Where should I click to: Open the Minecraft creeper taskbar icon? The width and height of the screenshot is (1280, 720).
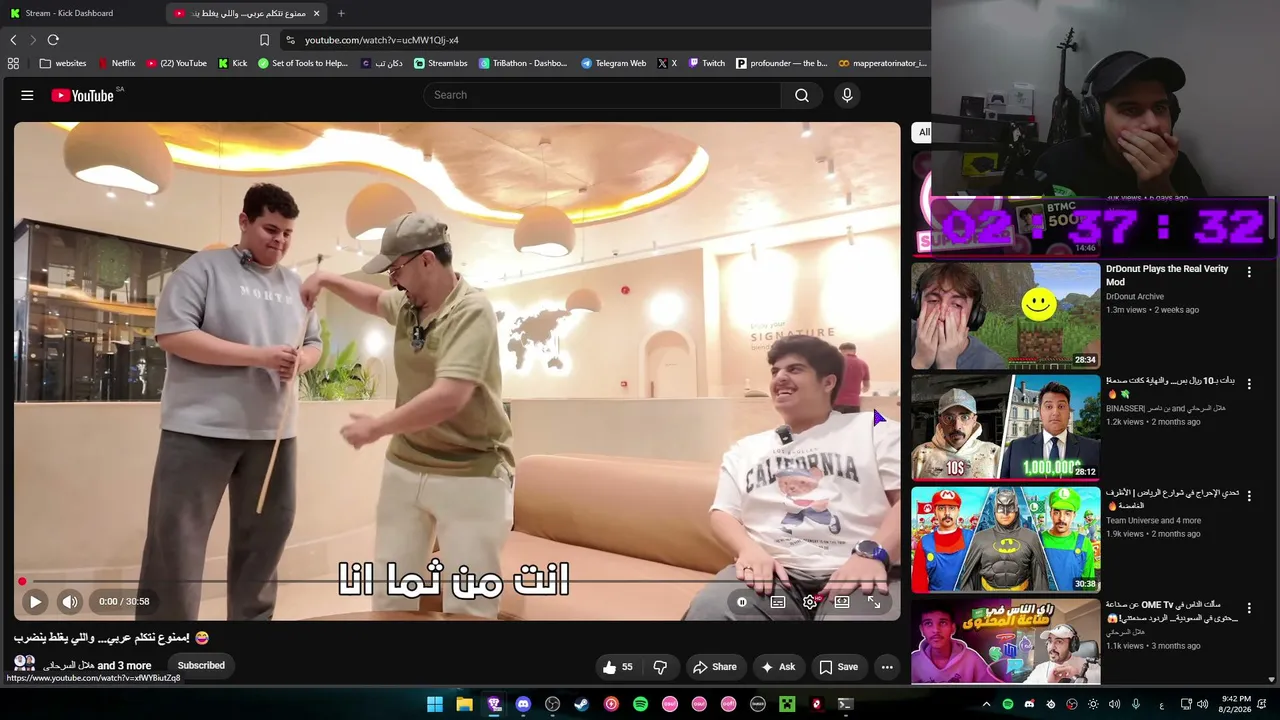787,704
